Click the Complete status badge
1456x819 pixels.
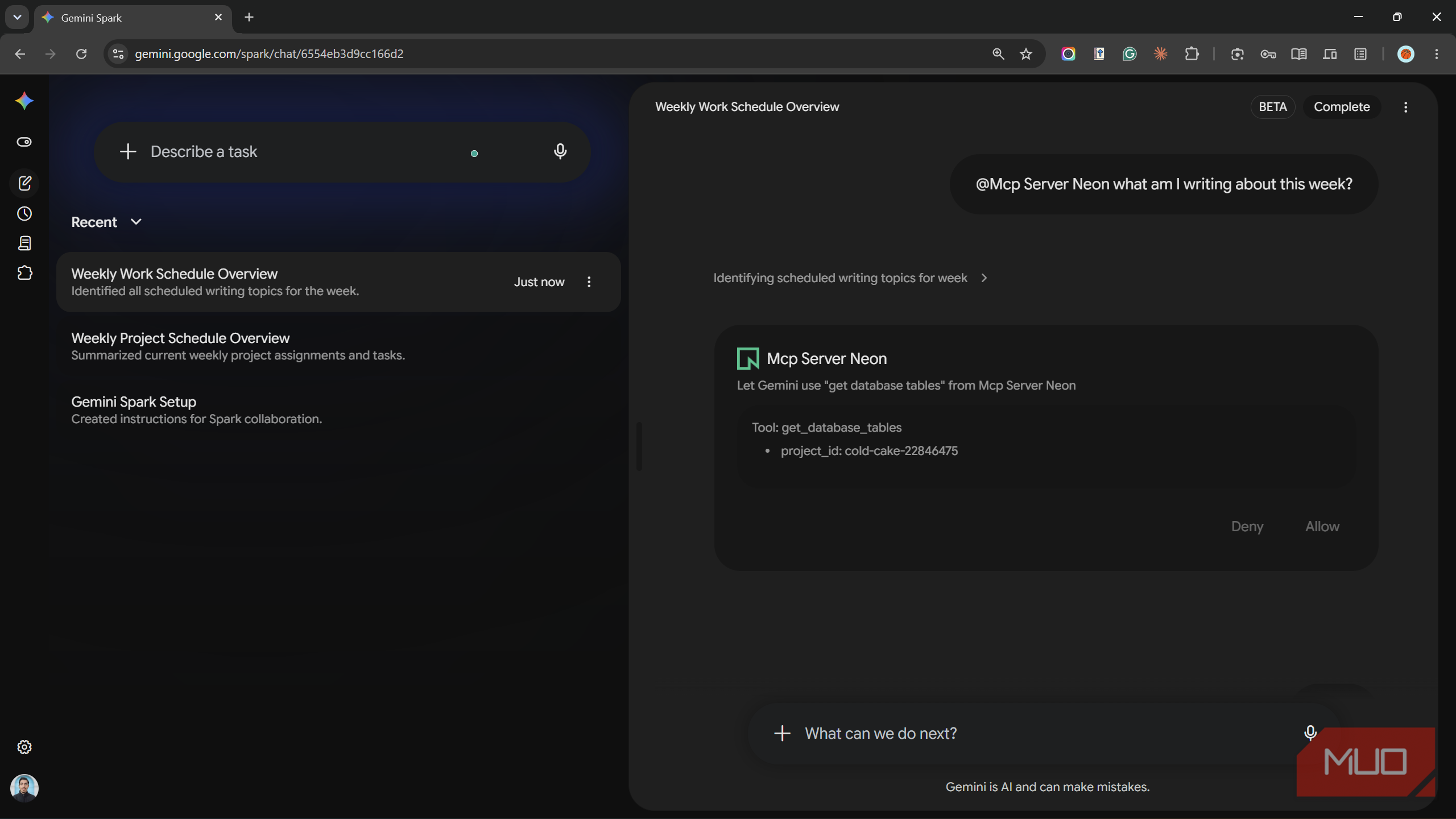click(1342, 107)
